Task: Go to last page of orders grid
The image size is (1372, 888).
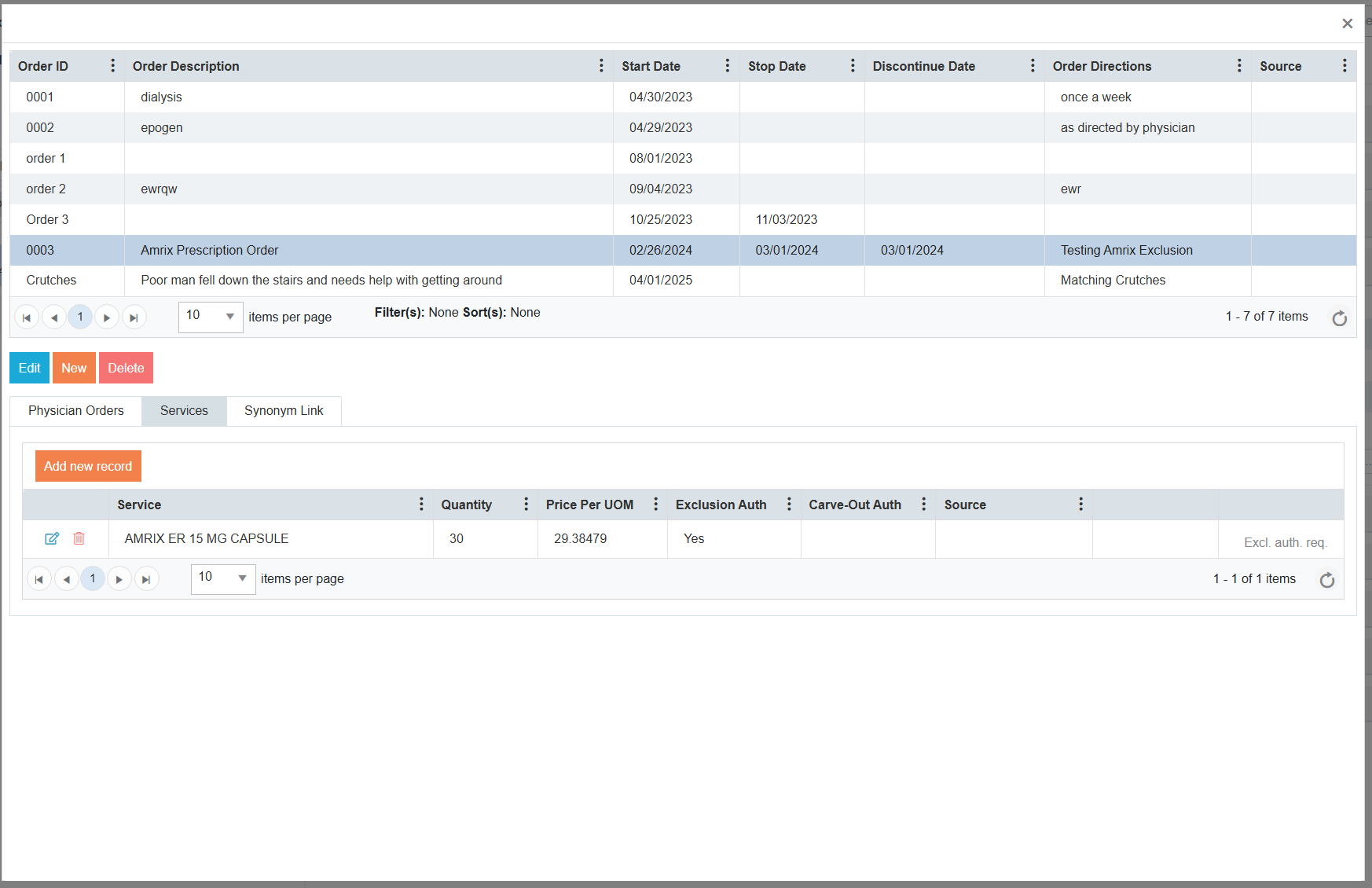Action: click(134, 317)
